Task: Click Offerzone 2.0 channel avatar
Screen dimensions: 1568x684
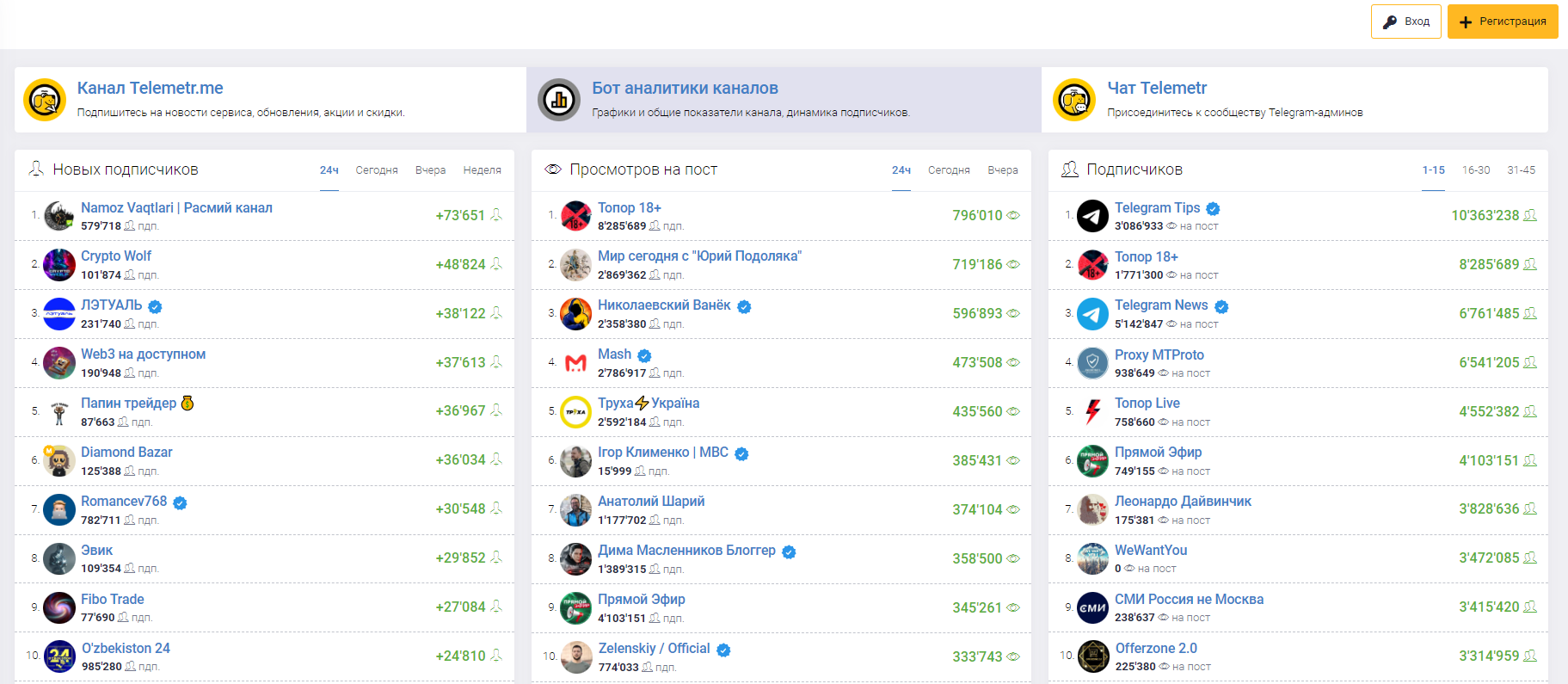Action: [1093, 657]
